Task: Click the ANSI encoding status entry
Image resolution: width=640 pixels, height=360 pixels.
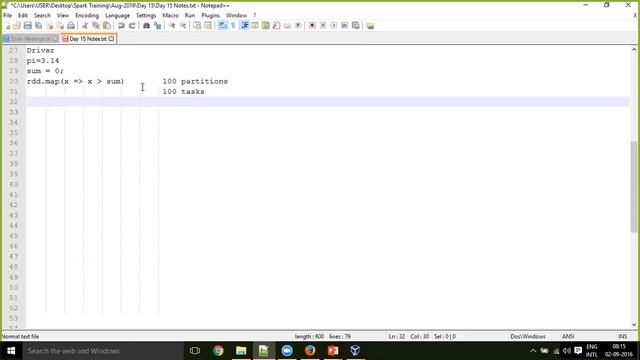Action: (x=568, y=337)
